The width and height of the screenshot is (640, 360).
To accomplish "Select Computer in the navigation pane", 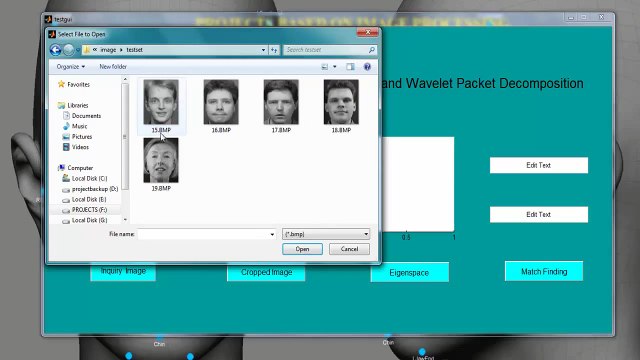I will 80,168.
